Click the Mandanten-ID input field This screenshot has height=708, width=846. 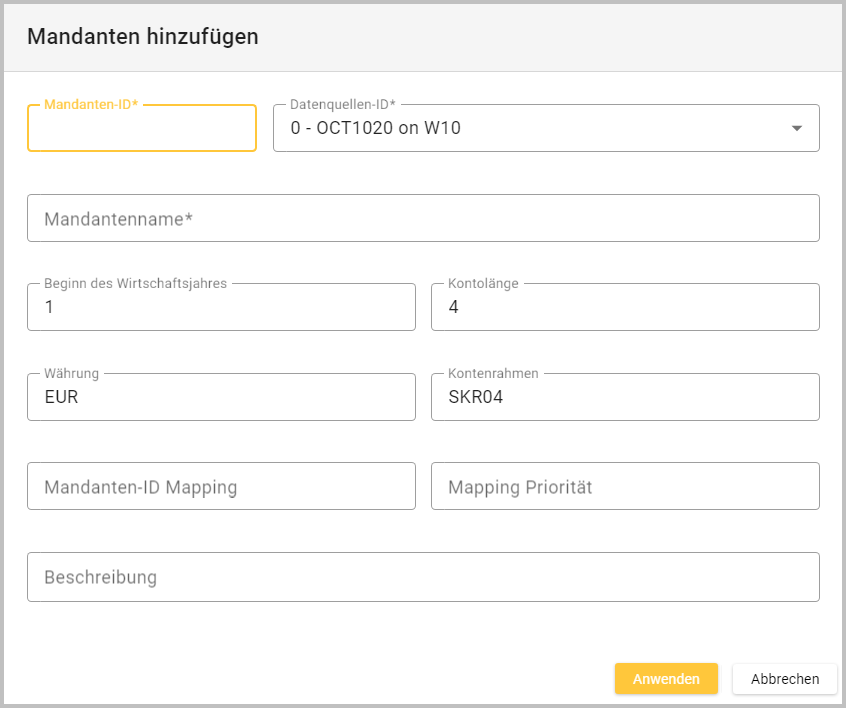(141, 129)
